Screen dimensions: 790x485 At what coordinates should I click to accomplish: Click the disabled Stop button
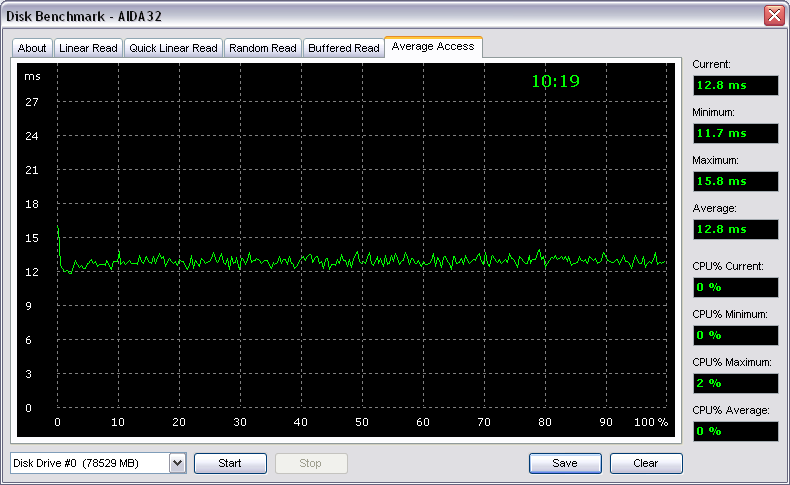coord(311,463)
